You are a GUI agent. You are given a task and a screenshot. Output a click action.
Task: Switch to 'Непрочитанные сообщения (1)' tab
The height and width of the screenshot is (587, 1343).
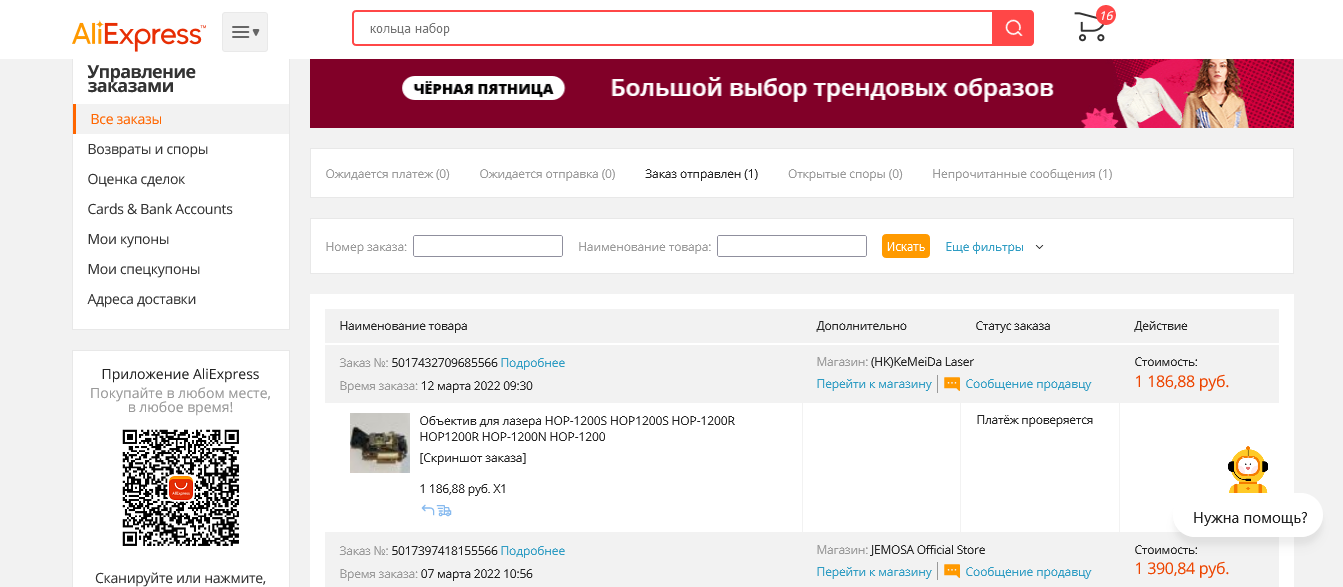[x=1022, y=174]
